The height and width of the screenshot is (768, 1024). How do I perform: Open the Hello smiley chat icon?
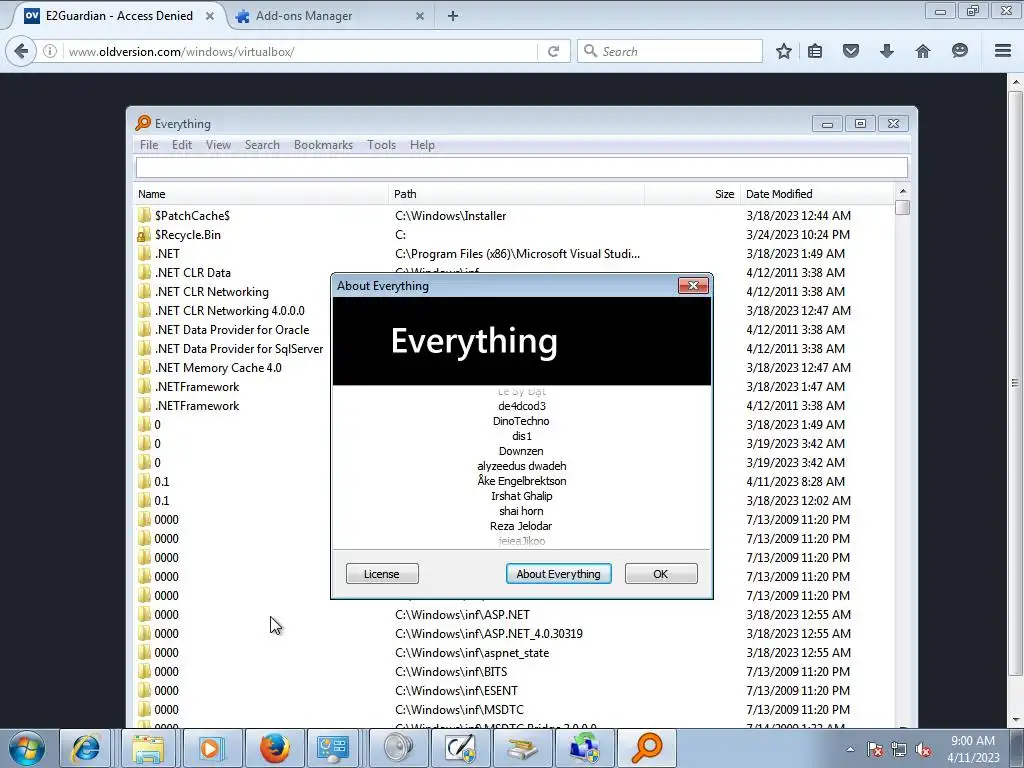(959, 51)
